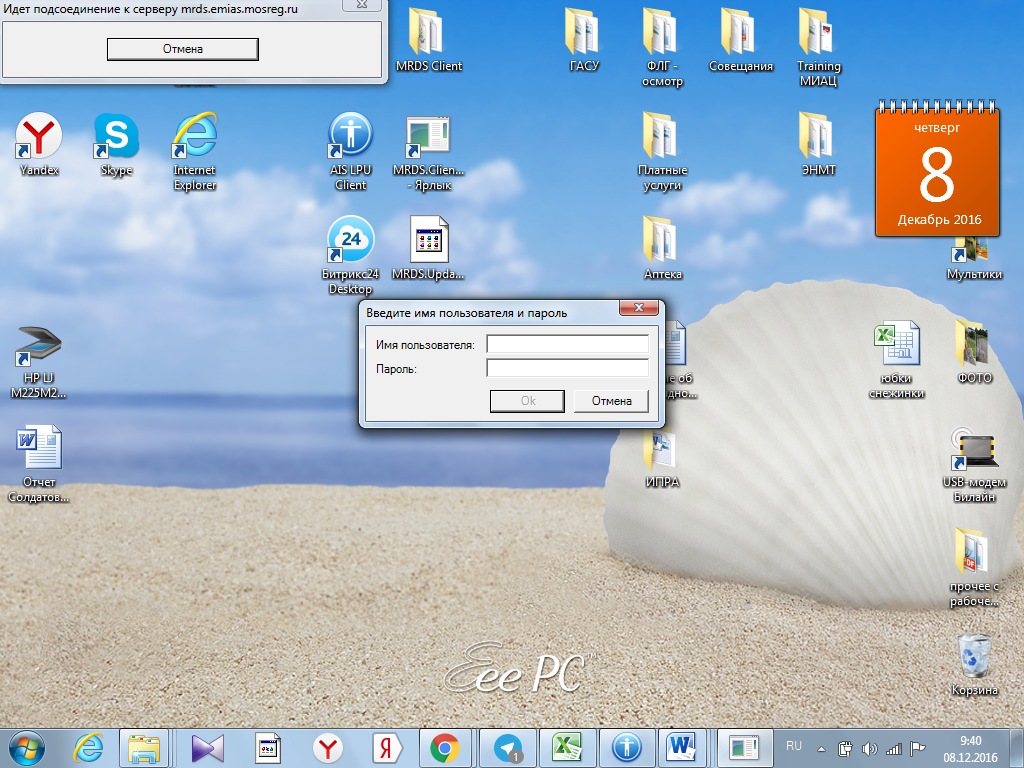Screen dimensions: 1024x768
Task: Switch to the Word taskbar window
Action: click(x=680, y=748)
